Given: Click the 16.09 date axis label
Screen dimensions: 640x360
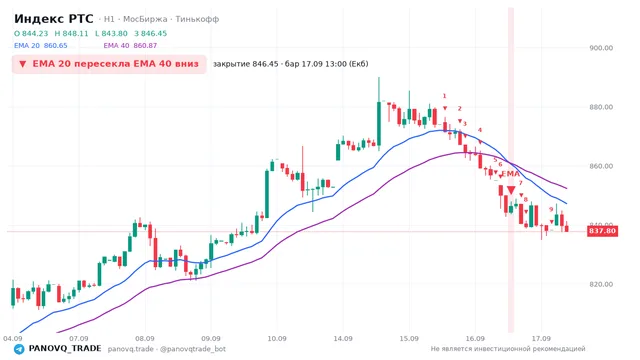Looking at the screenshot, I should coord(475,339).
